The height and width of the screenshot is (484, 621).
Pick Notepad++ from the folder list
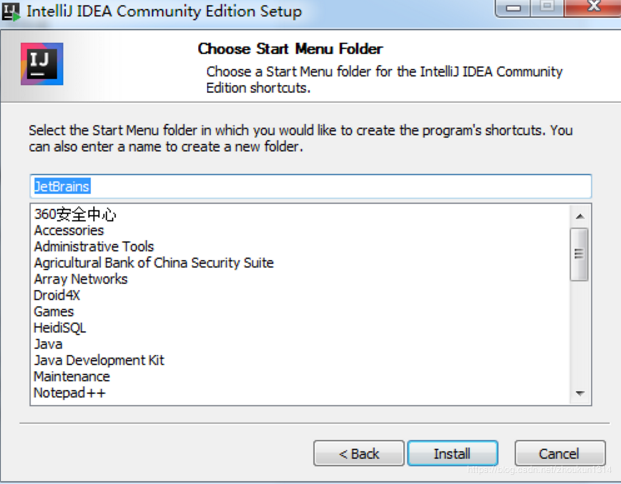pos(70,393)
